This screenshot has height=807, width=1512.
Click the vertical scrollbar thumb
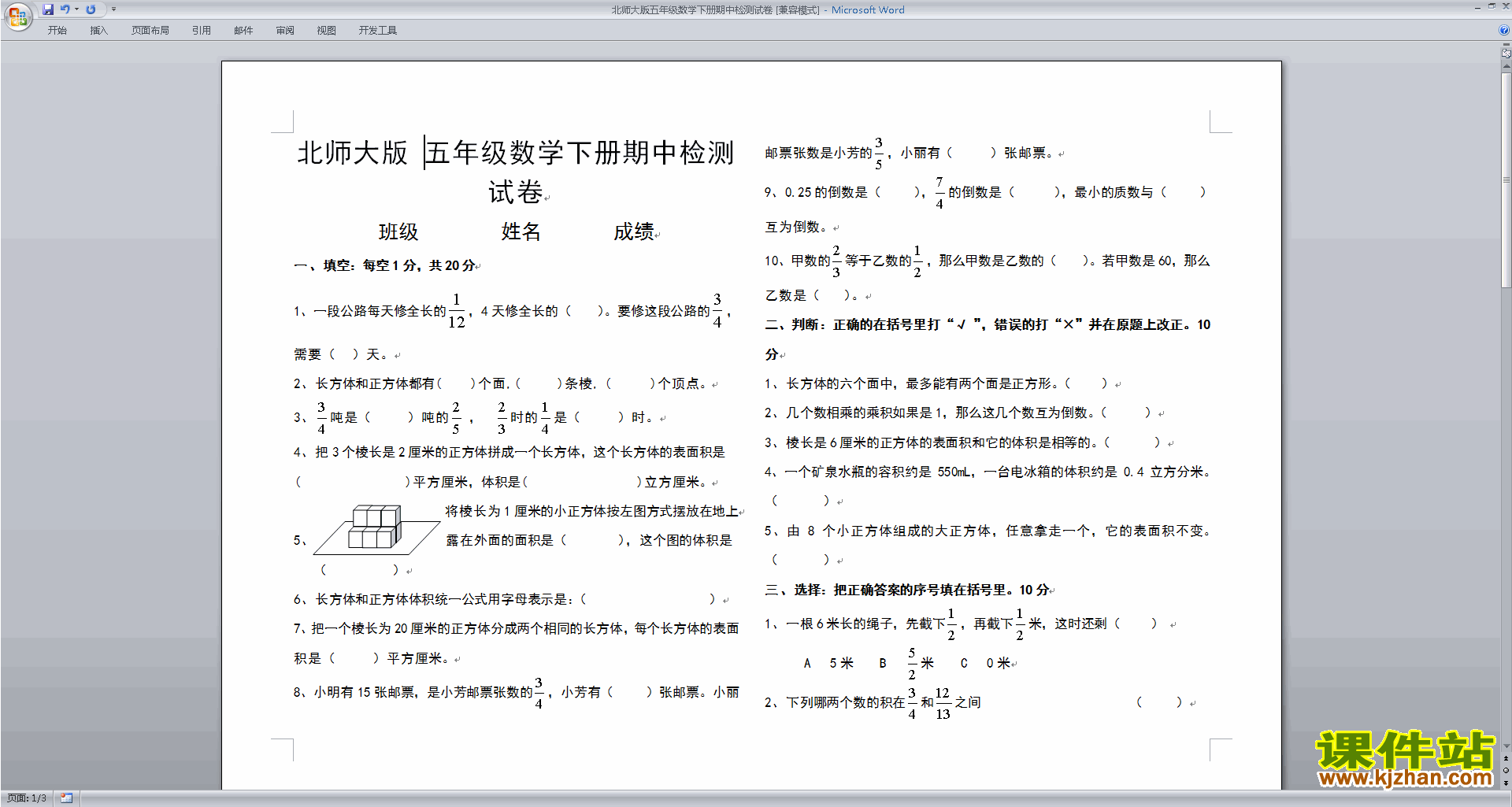tap(1506, 181)
